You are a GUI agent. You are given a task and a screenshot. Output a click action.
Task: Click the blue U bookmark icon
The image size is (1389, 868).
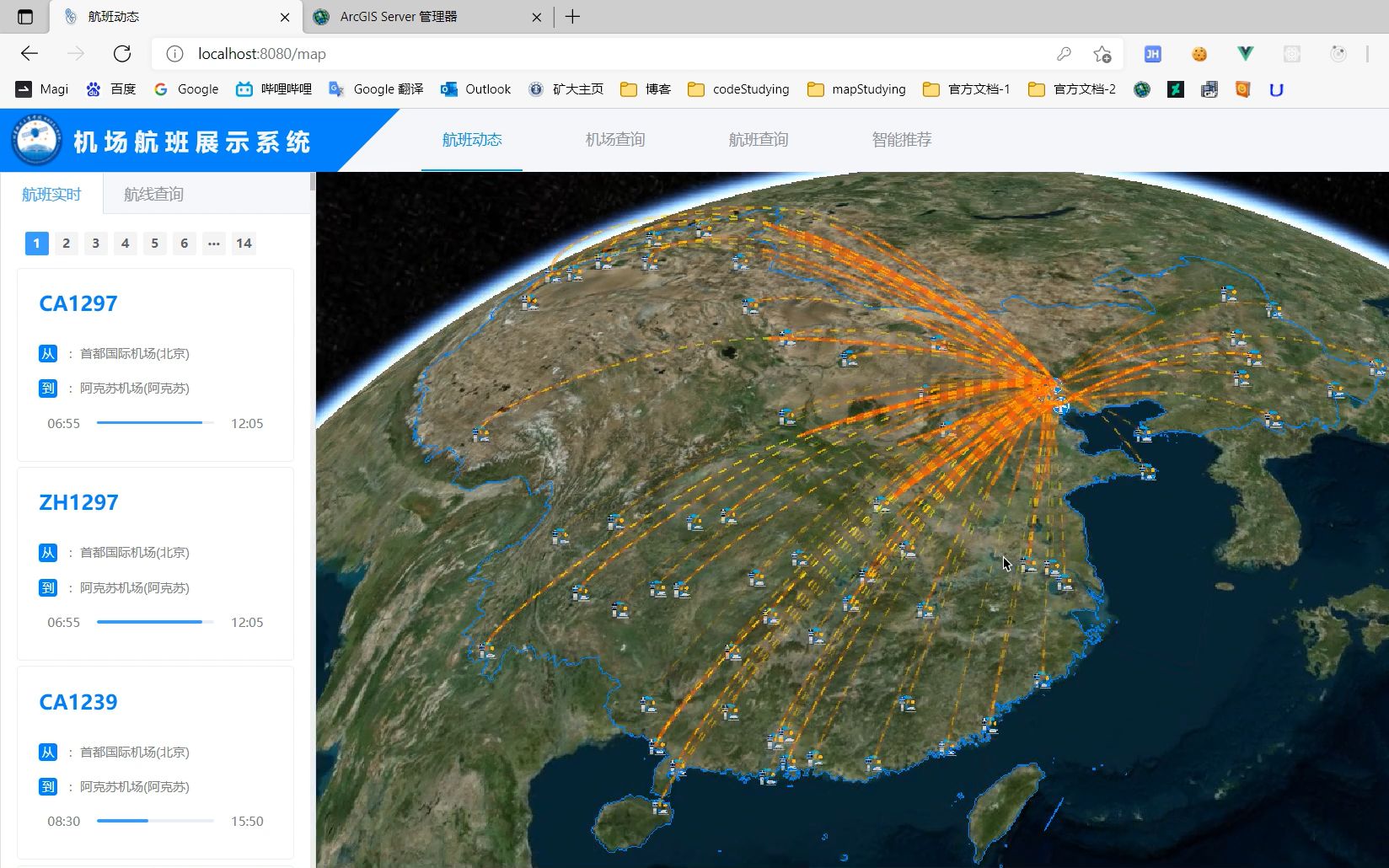(1276, 89)
